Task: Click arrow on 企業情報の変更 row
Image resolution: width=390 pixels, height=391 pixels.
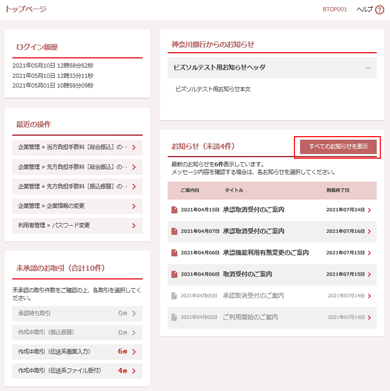Action: [134, 206]
